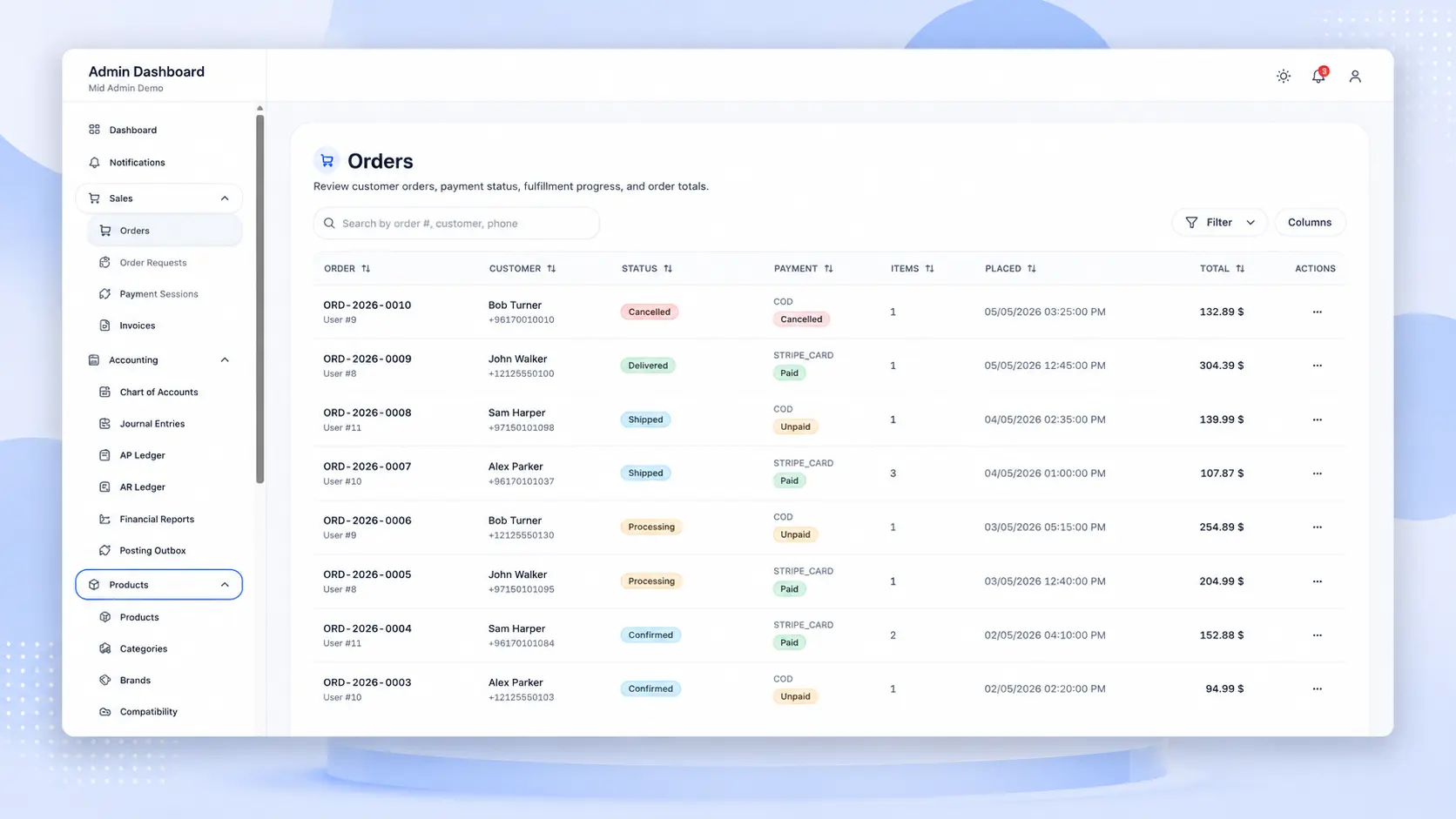Click the Admin Dashboard title
Viewport: 1456px width, 819px height.
point(146,71)
